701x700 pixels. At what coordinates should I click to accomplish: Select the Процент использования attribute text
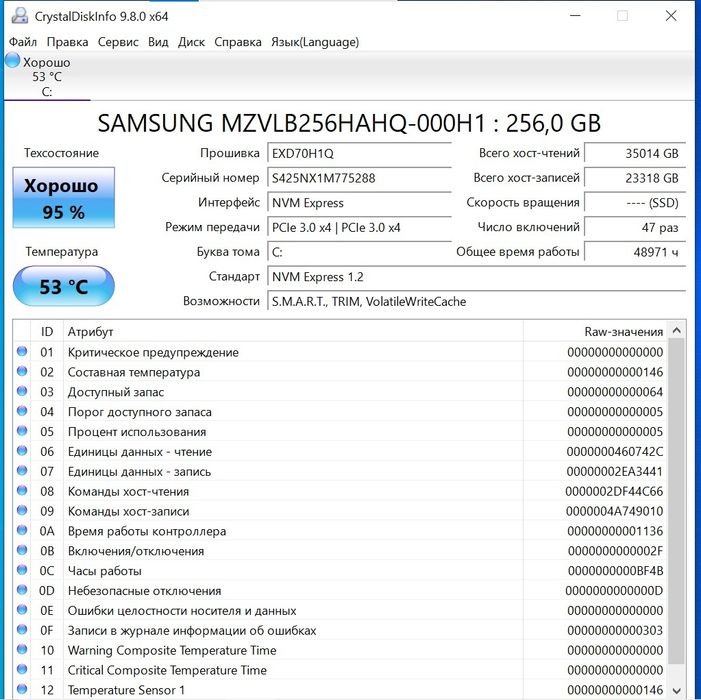(137, 432)
